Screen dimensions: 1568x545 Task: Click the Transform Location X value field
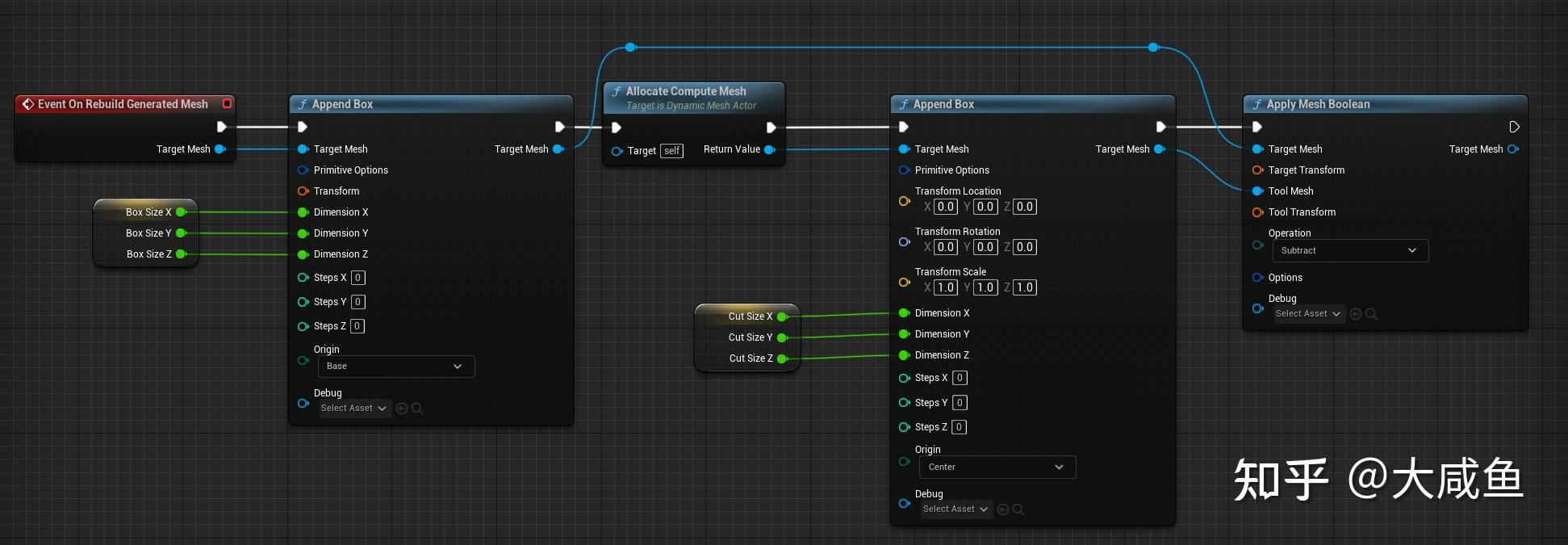[x=946, y=207]
